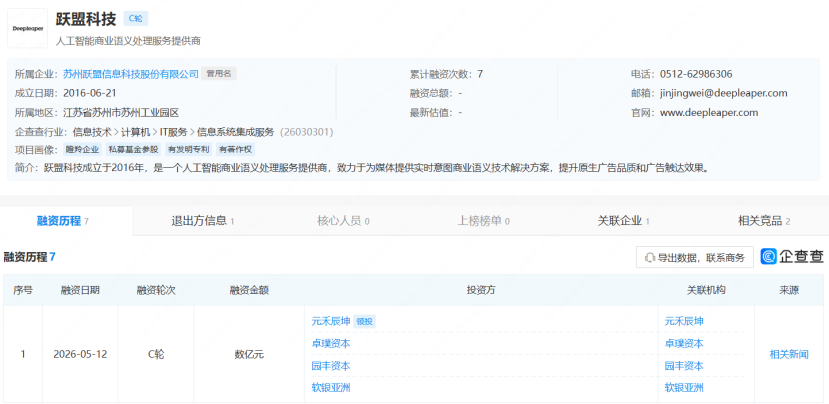Click the Deepleaper company logo thumbnail
The height and width of the screenshot is (404, 829).
(27, 28)
